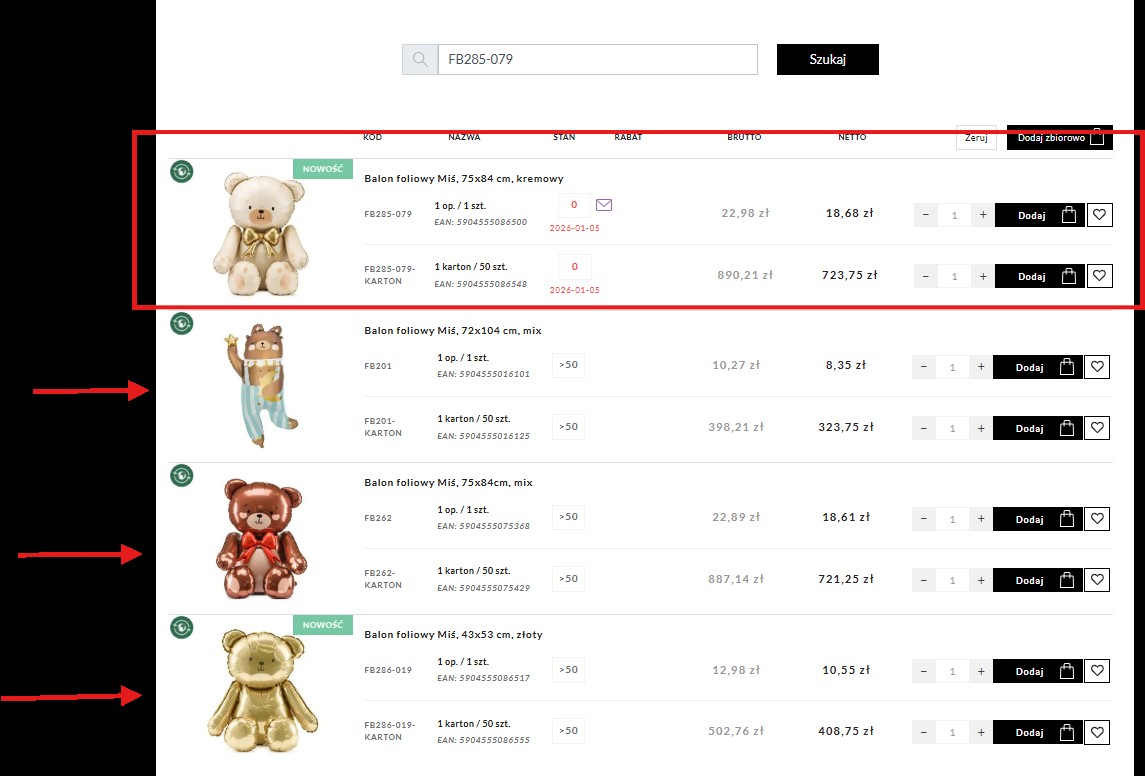
Task: Click the magnifier icon beside the search field
Action: click(420, 60)
